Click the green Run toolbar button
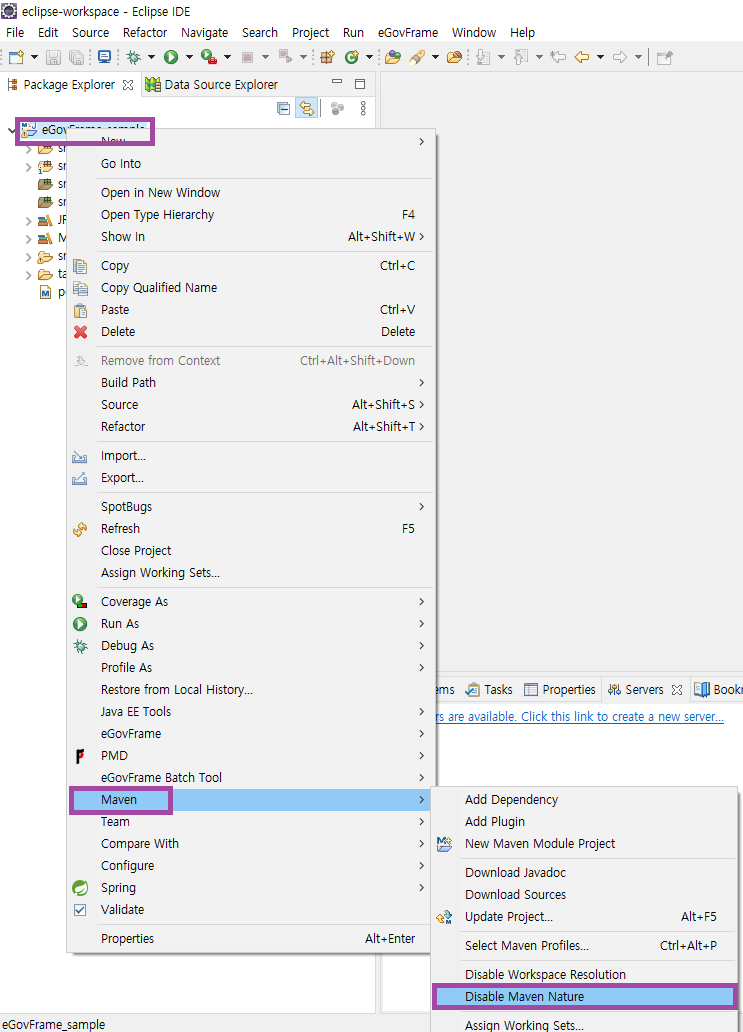This screenshot has width=743, height=1032. click(171, 57)
